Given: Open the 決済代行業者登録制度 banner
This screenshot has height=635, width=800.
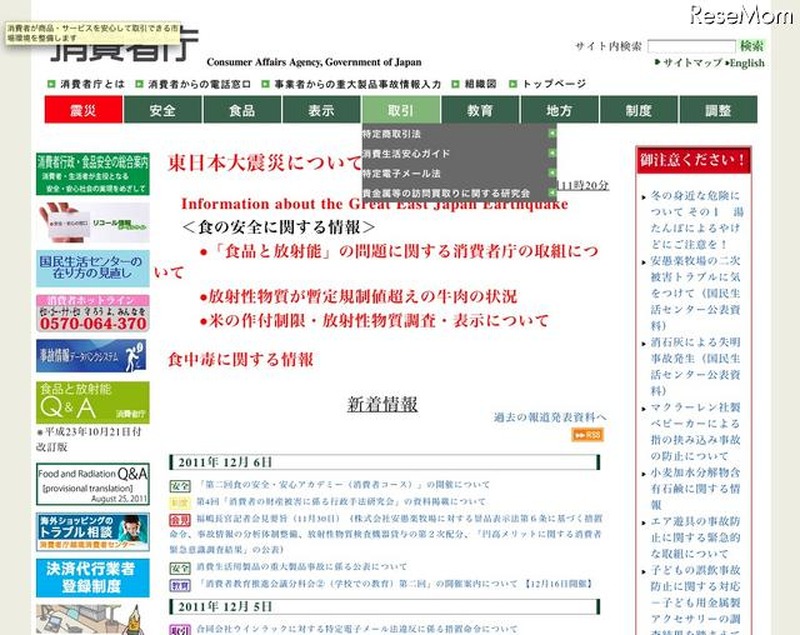Looking at the screenshot, I should point(93,577).
